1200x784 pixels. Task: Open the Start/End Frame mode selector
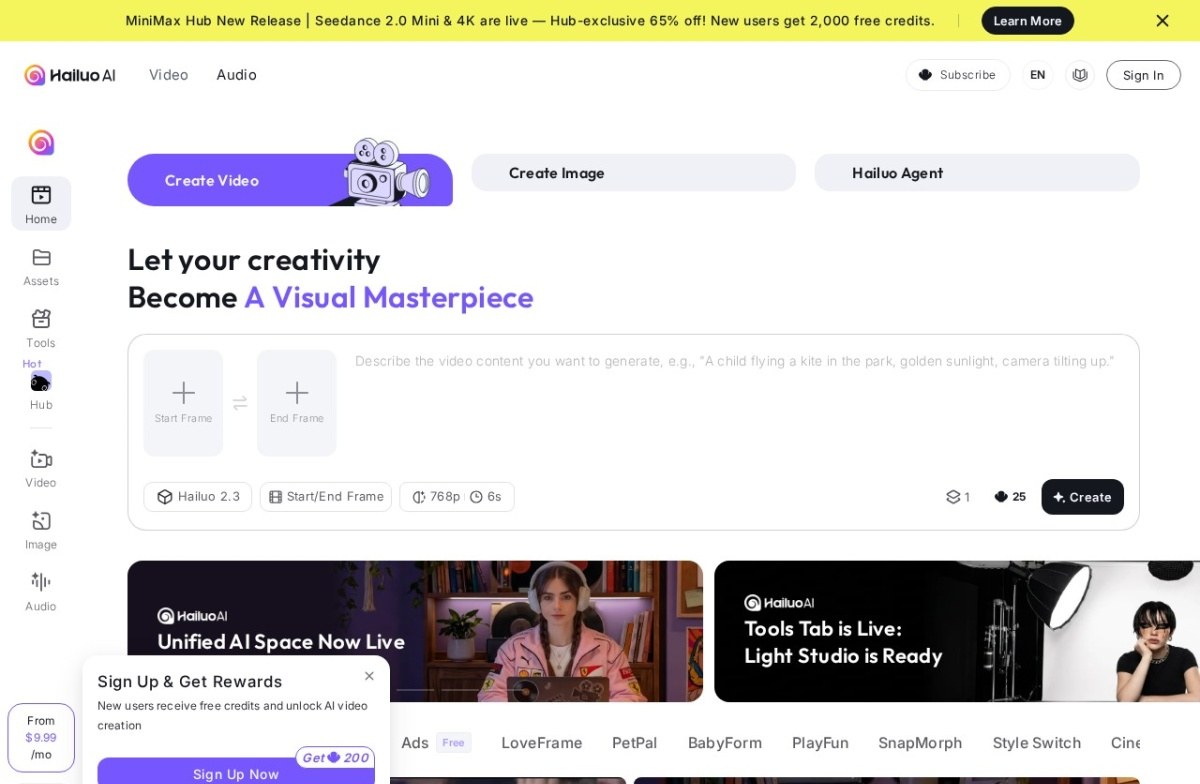(326, 497)
